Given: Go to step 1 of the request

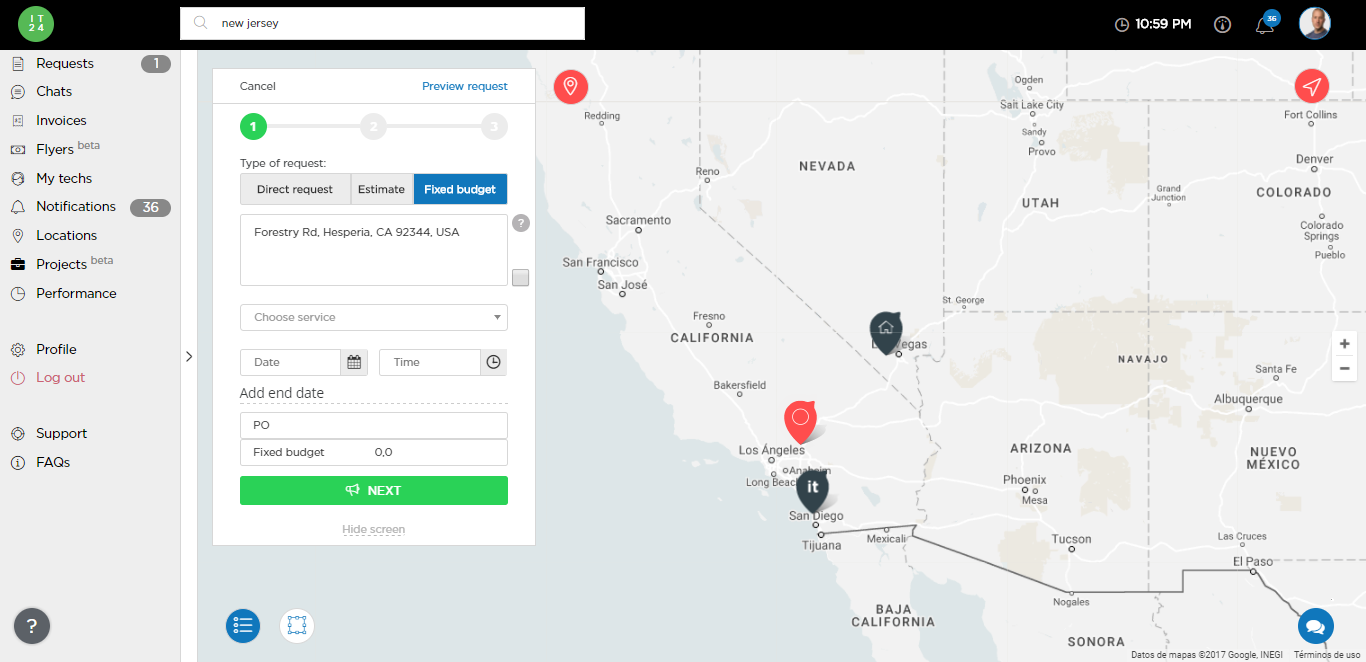Looking at the screenshot, I should coord(254,127).
